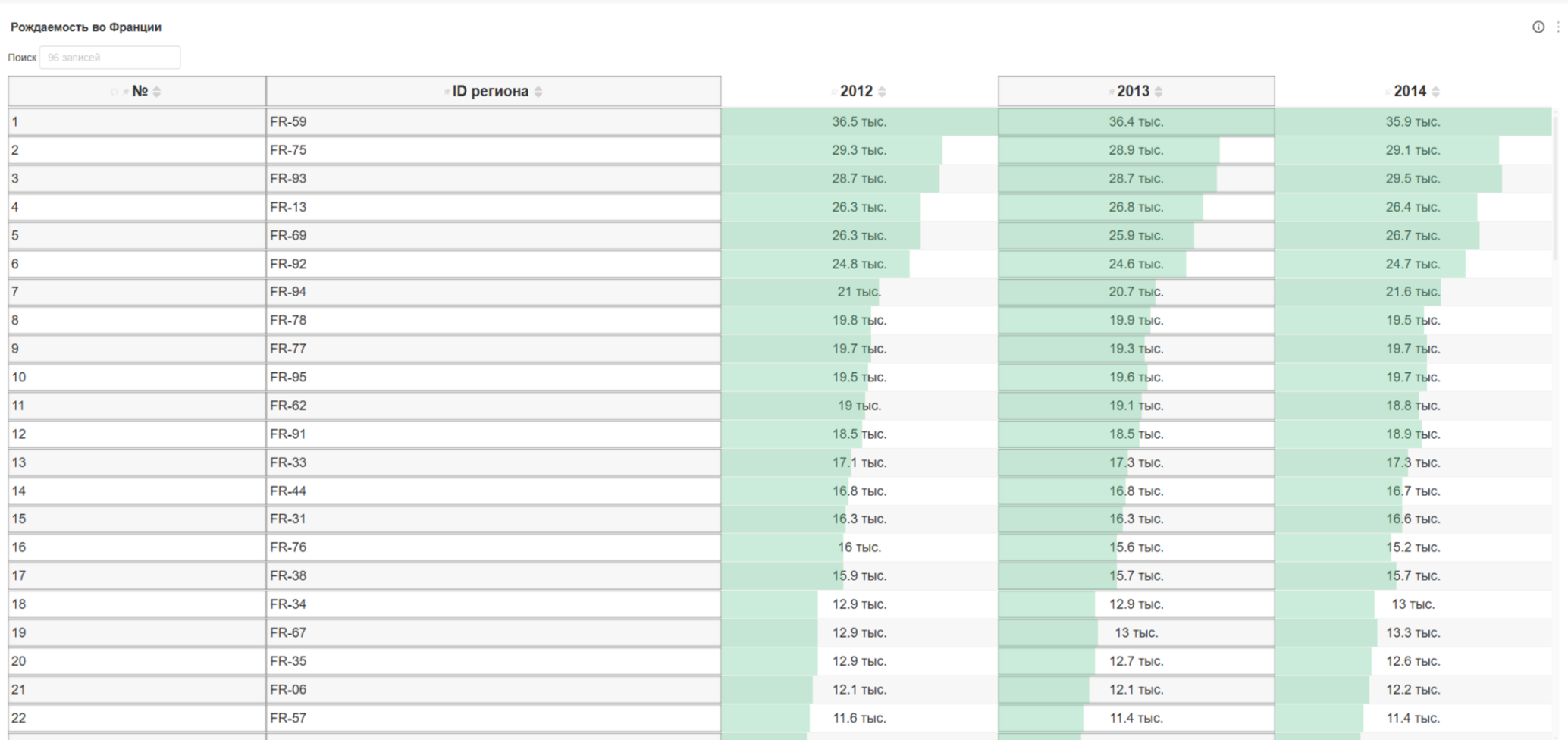
Task: Pin the 2012 column
Action: point(834,92)
